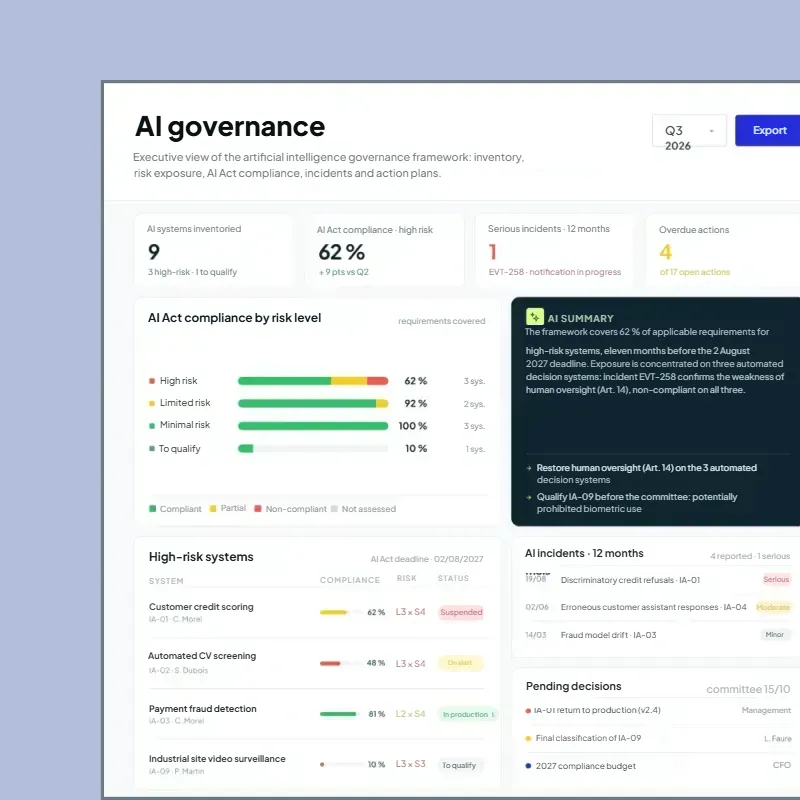Click the arrow before Qualify IA-09
800x800 pixels.
[x=529, y=497]
